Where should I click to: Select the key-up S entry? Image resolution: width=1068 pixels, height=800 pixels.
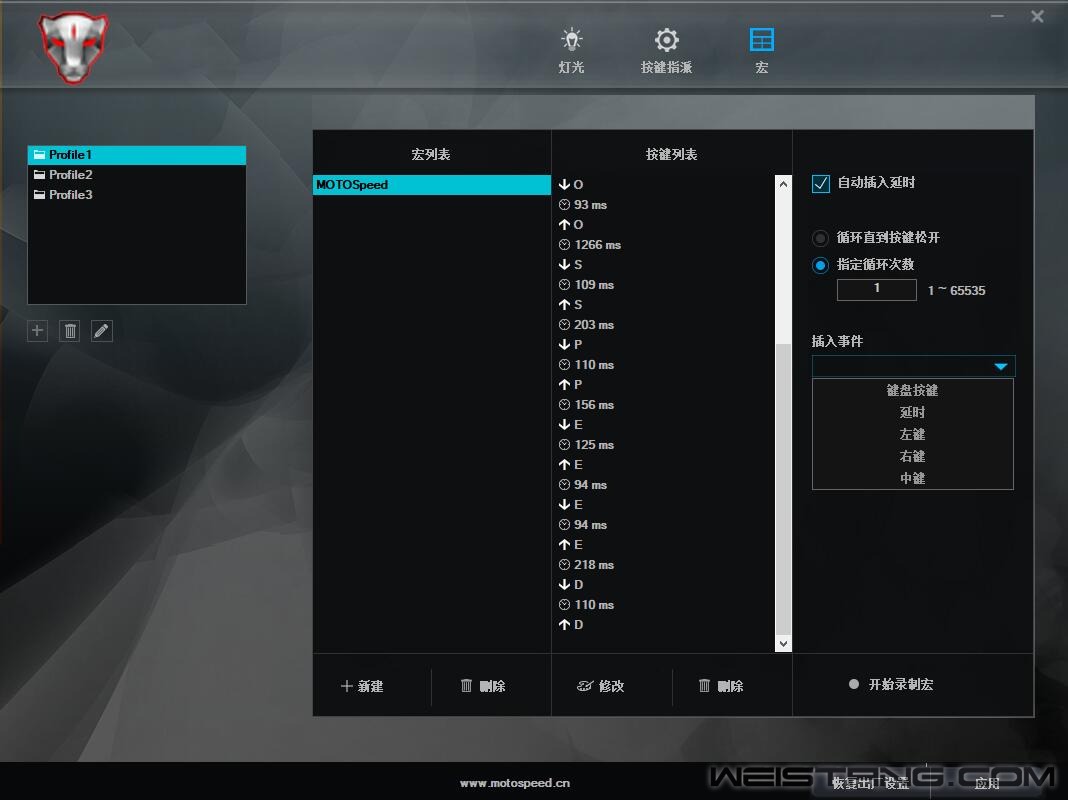coord(571,304)
